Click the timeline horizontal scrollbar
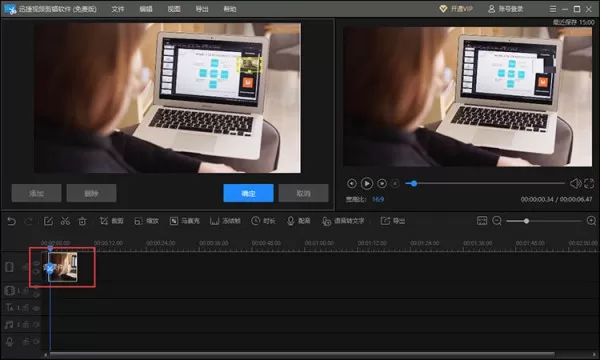This screenshot has width=600, height=360. (x=302, y=354)
